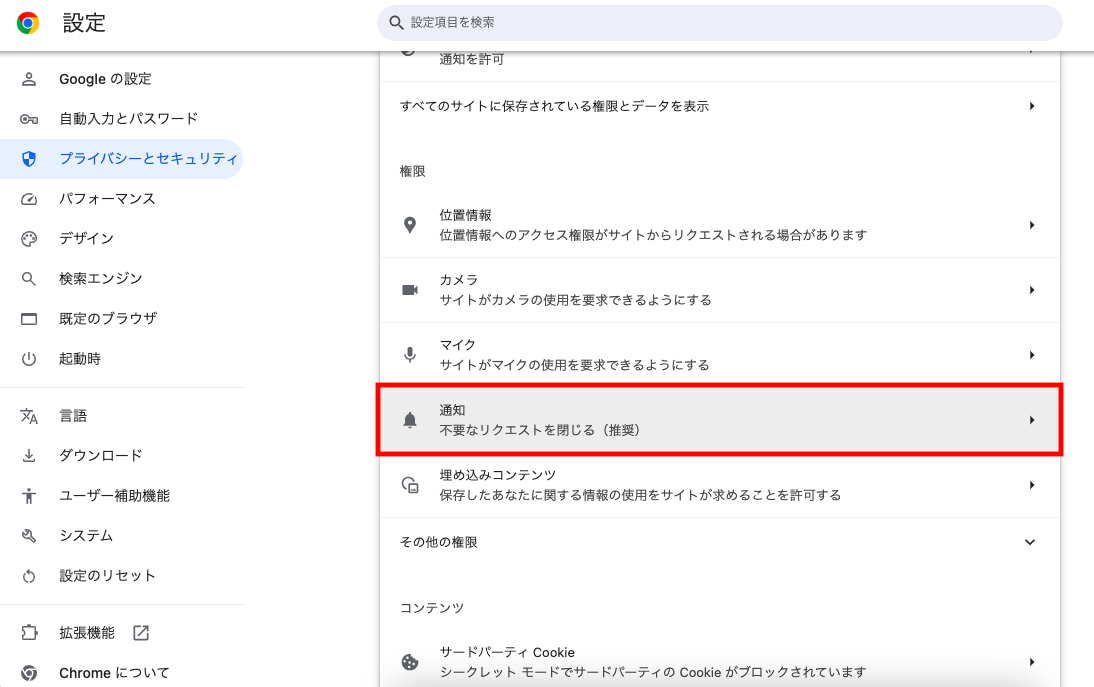Click the location pin icon for 位置情報

(409, 225)
